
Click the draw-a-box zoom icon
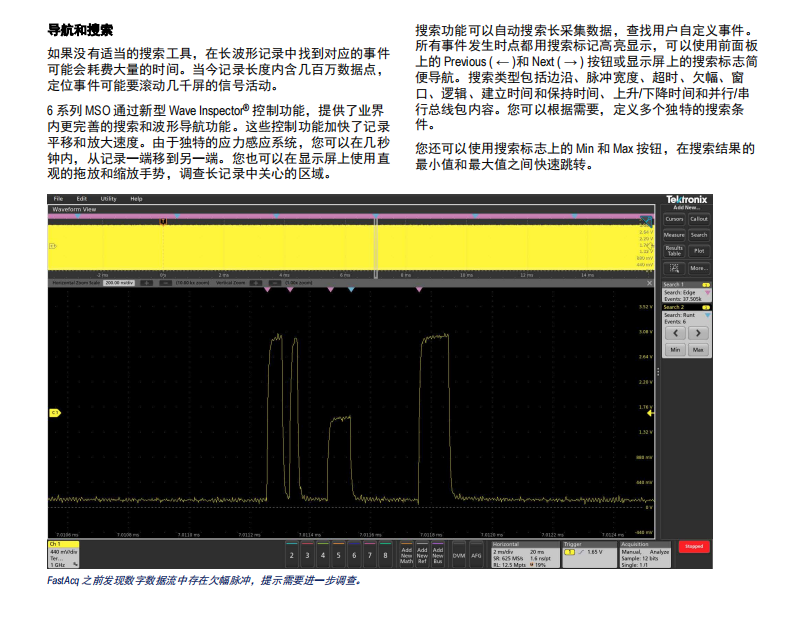(x=674, y=268)
